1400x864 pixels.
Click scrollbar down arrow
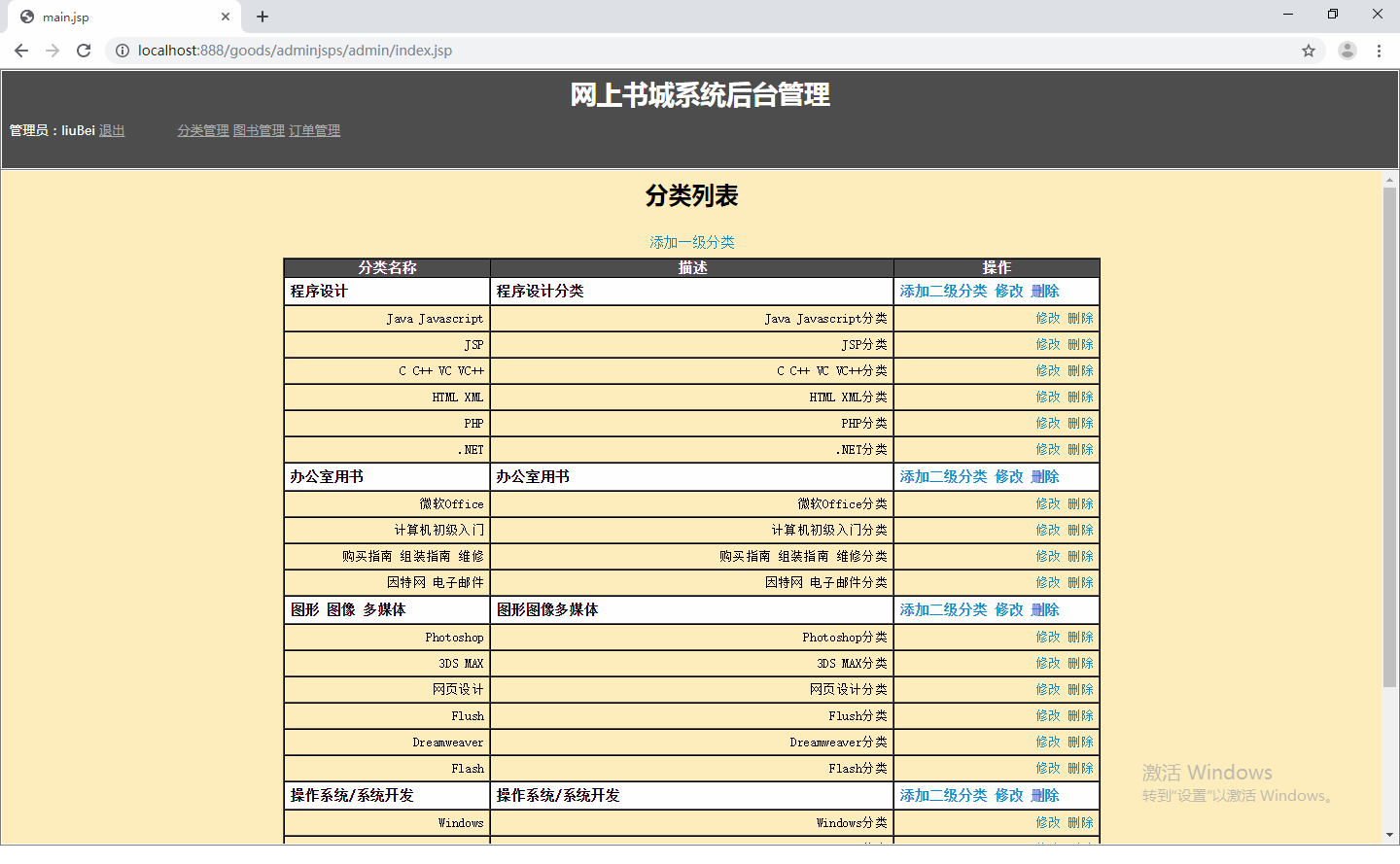1390,835
